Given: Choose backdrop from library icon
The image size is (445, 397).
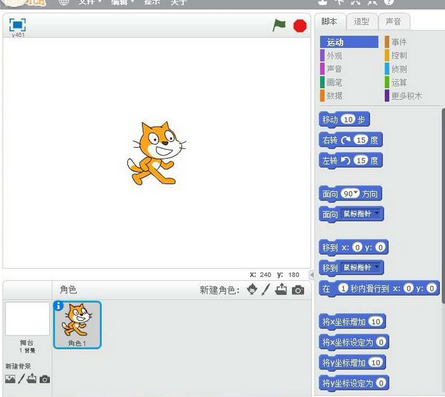Looking at the screenshot, I should [10, 379].
